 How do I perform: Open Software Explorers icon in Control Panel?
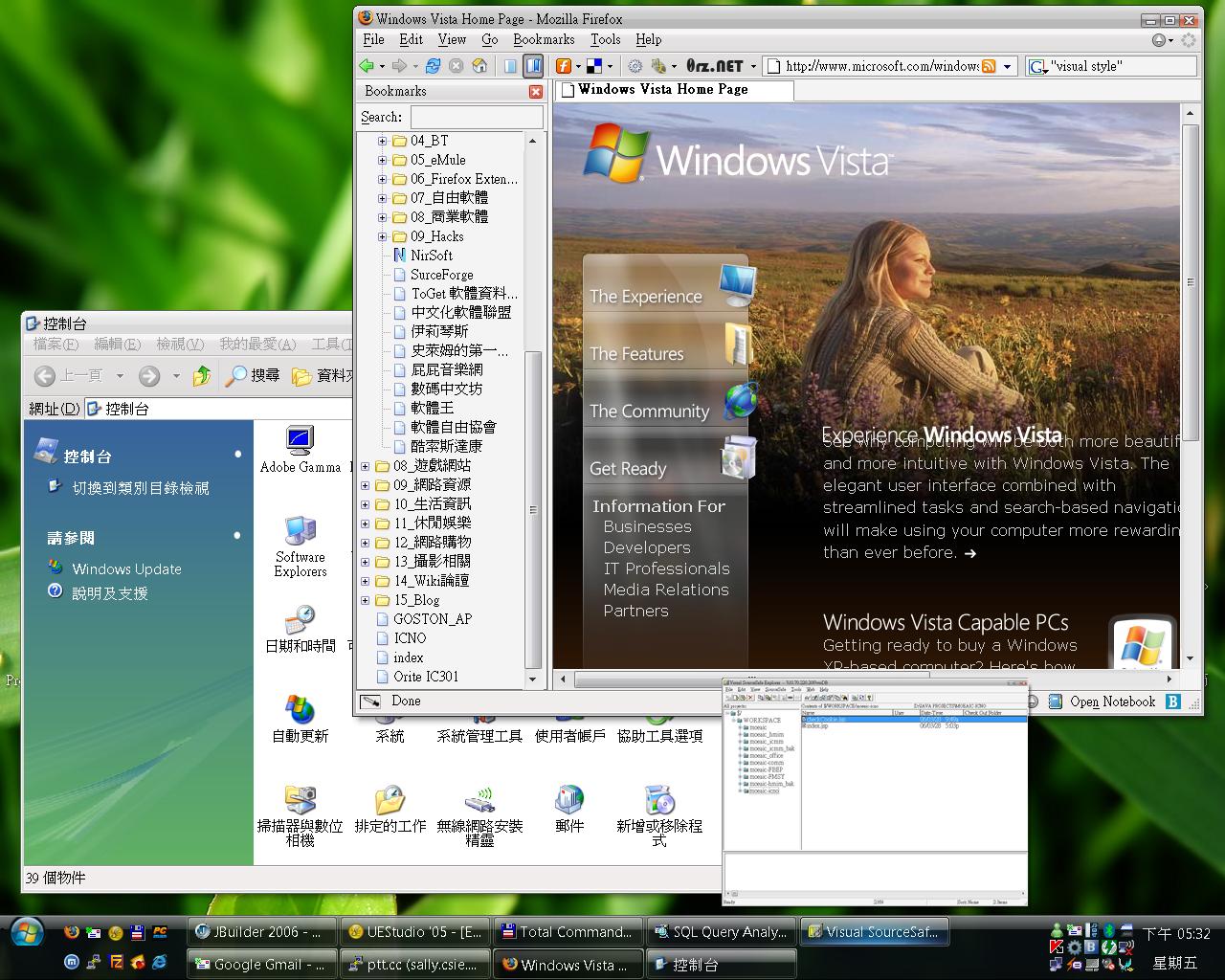click(301, 547)
